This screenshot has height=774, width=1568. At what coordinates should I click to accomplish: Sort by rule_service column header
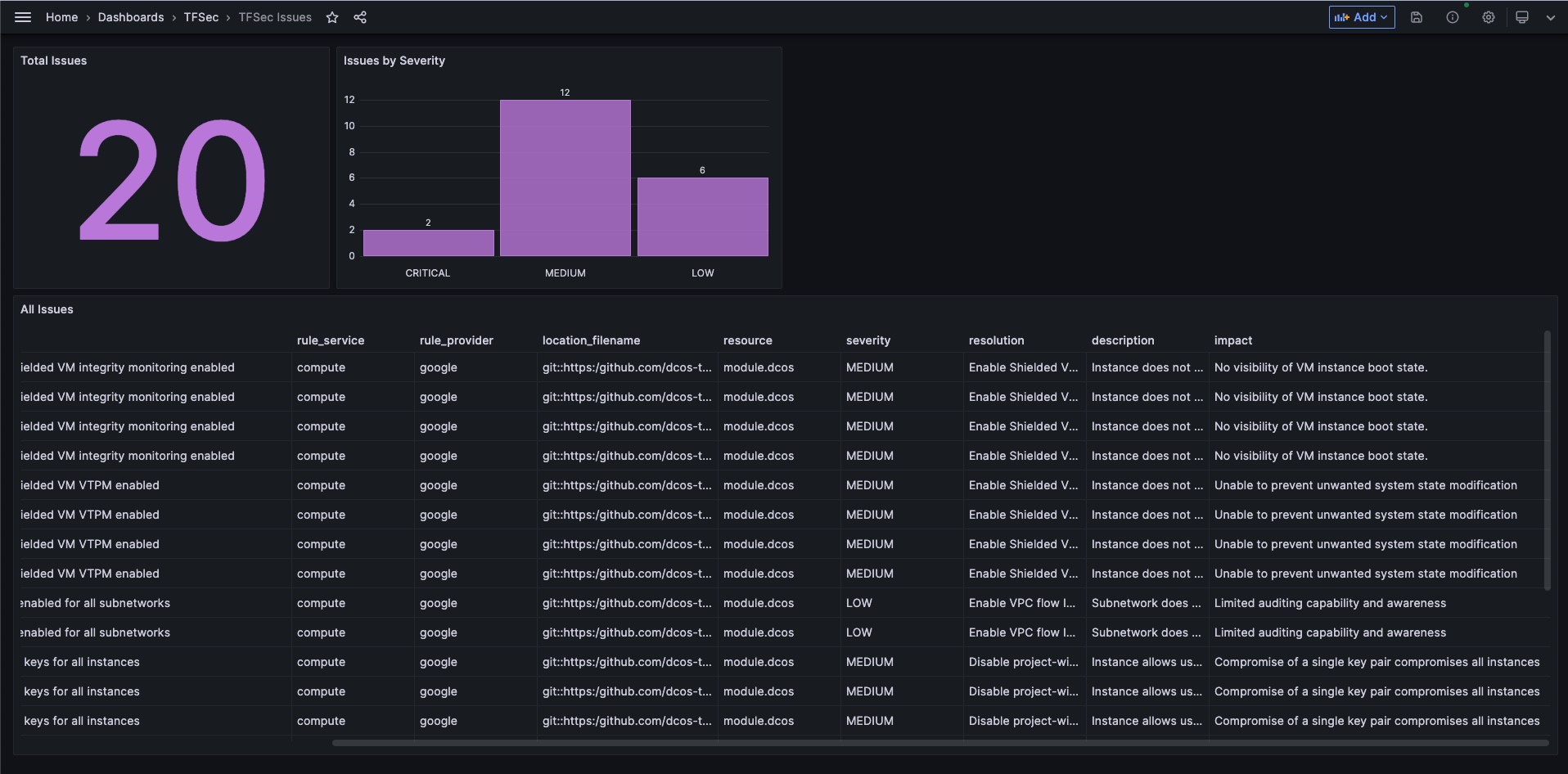click(331, 340)
